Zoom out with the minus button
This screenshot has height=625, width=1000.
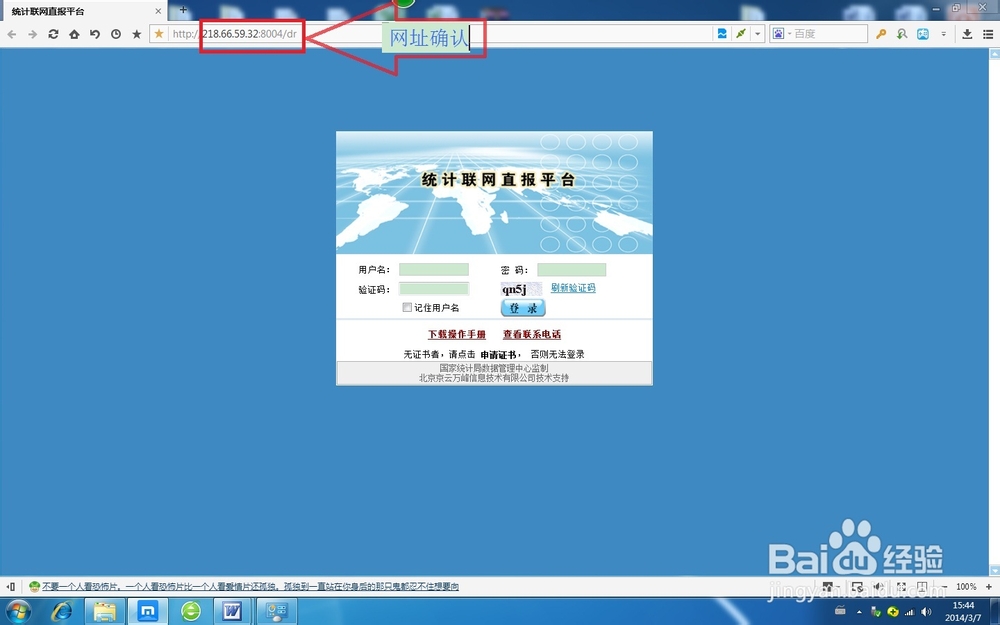point(945,586)
